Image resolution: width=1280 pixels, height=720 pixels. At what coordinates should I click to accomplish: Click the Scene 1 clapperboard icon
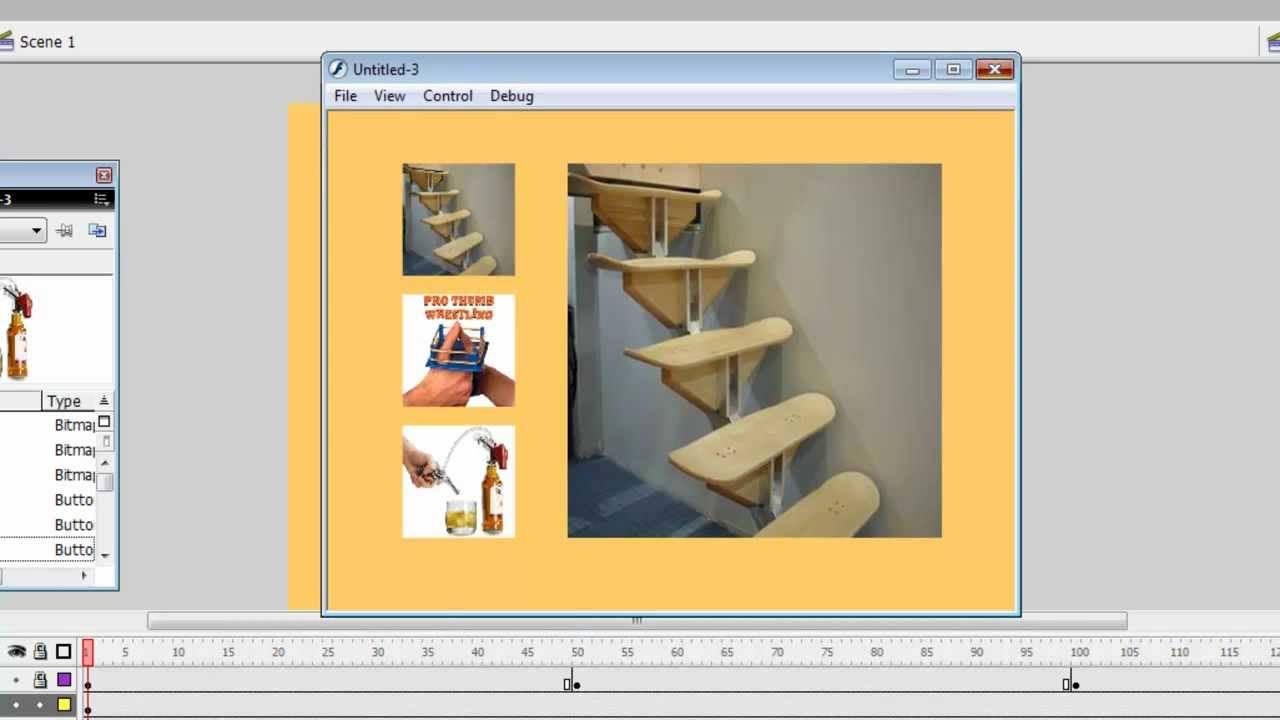tap(6, 42)
